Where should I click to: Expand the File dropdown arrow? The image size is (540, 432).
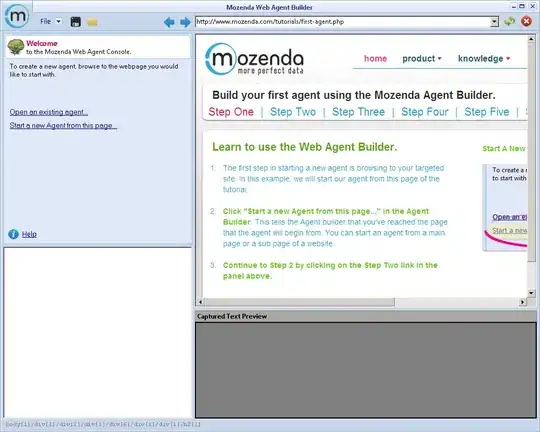(59, 21)
